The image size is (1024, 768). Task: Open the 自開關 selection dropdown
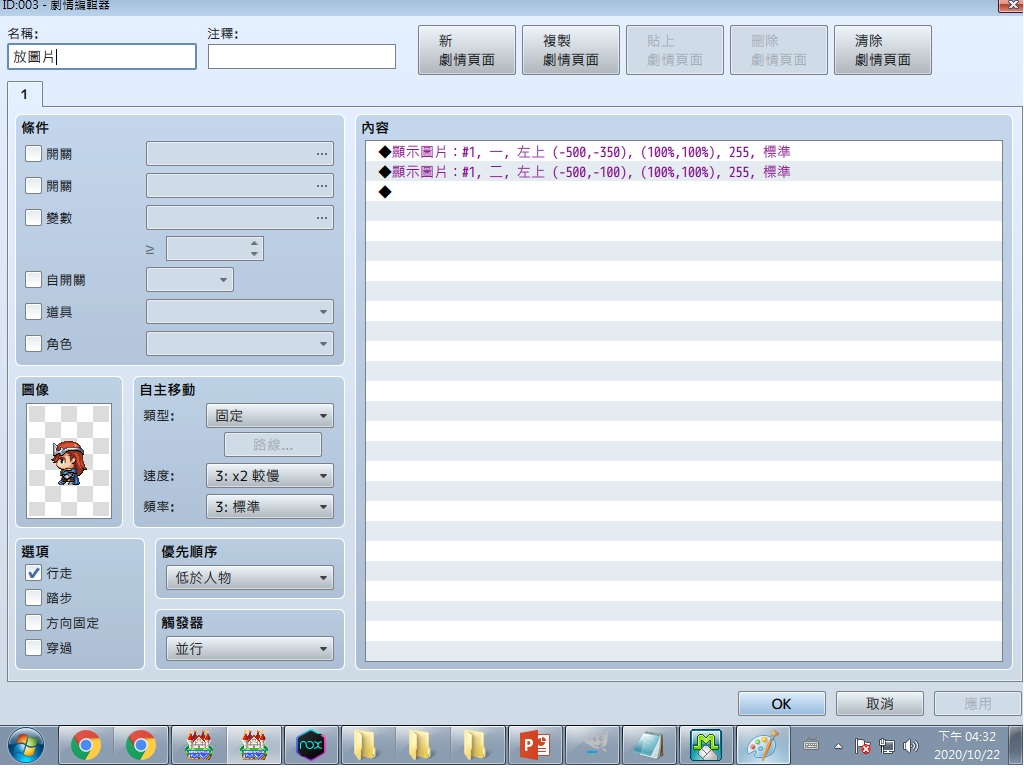point(190,280)
